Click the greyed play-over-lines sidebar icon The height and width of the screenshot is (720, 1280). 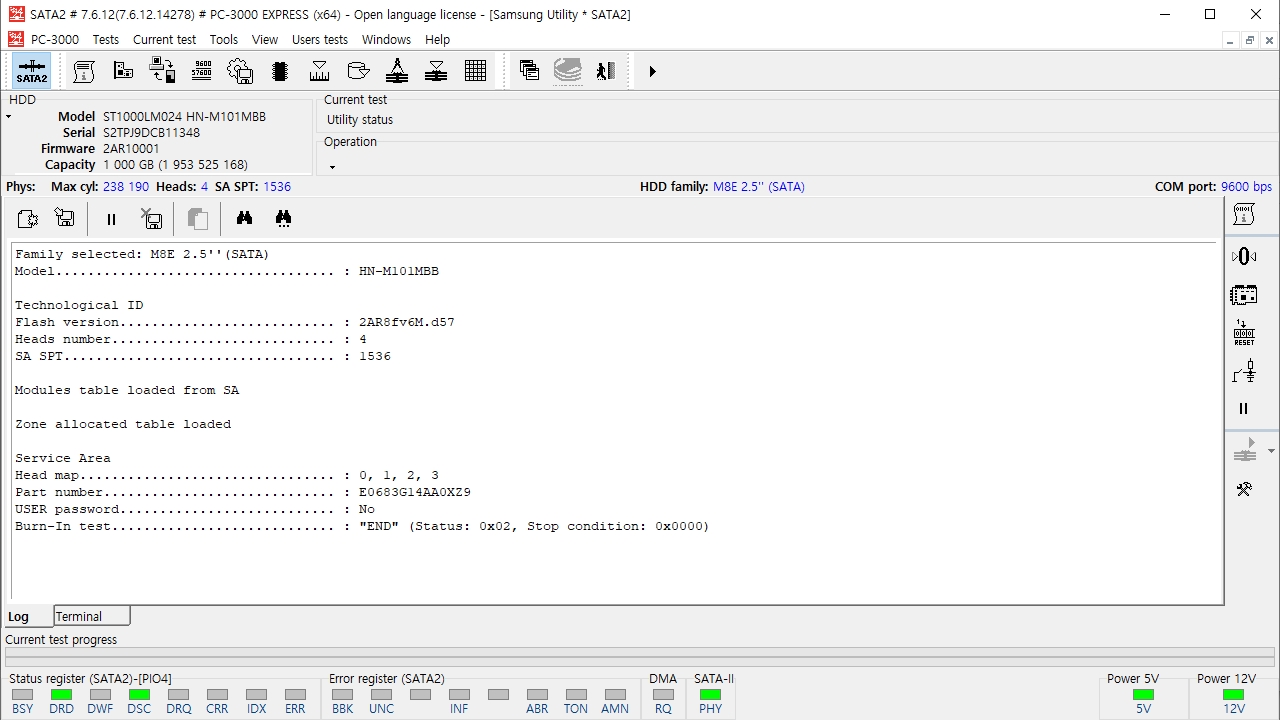click(1244, 450)
